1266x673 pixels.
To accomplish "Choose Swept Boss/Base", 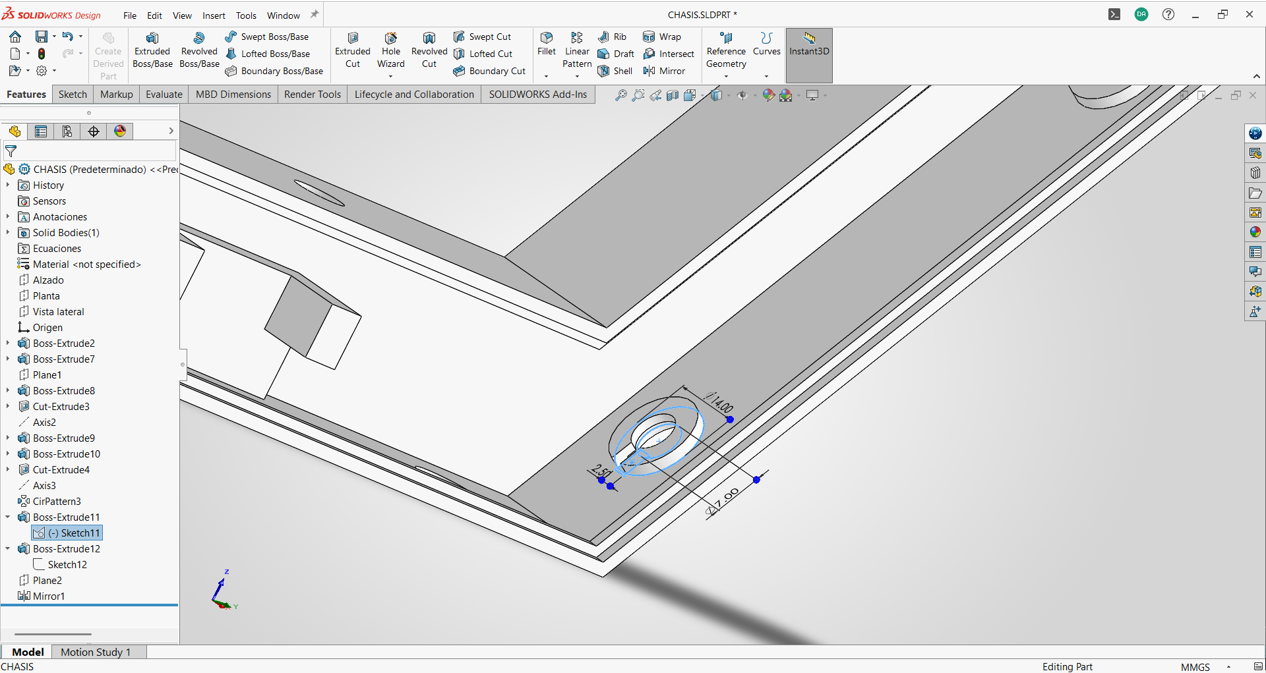I will coord(266,37).
